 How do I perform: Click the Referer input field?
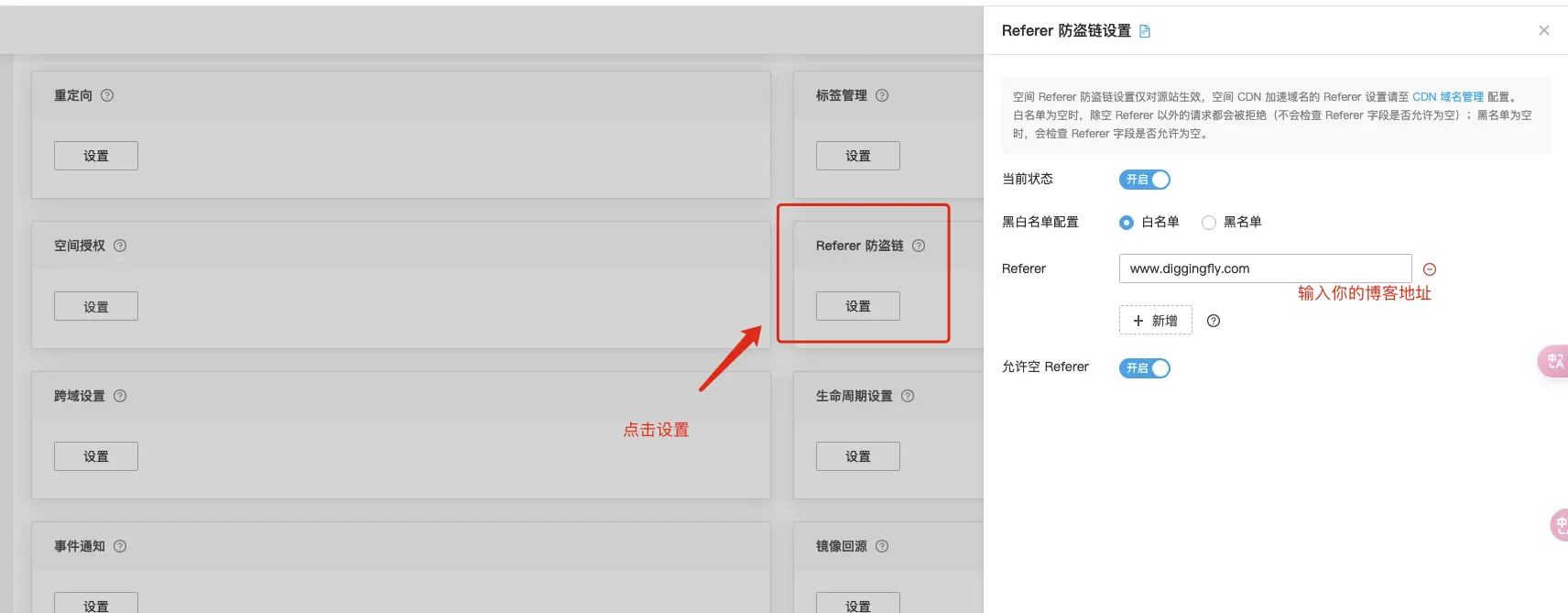(x=1266, y=268)
